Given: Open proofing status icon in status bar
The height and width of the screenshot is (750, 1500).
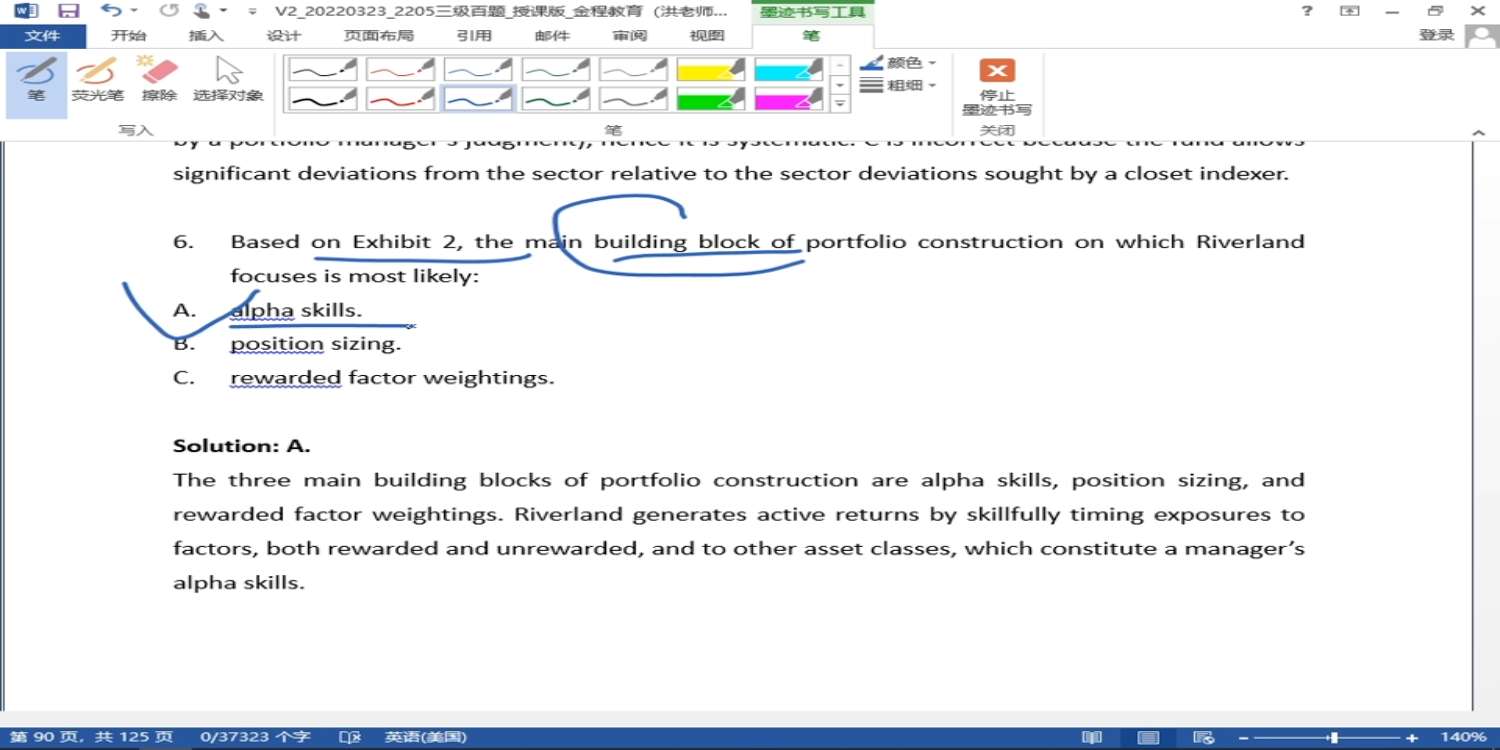Looking at the screenshot, I should click(x=350, y=737).
